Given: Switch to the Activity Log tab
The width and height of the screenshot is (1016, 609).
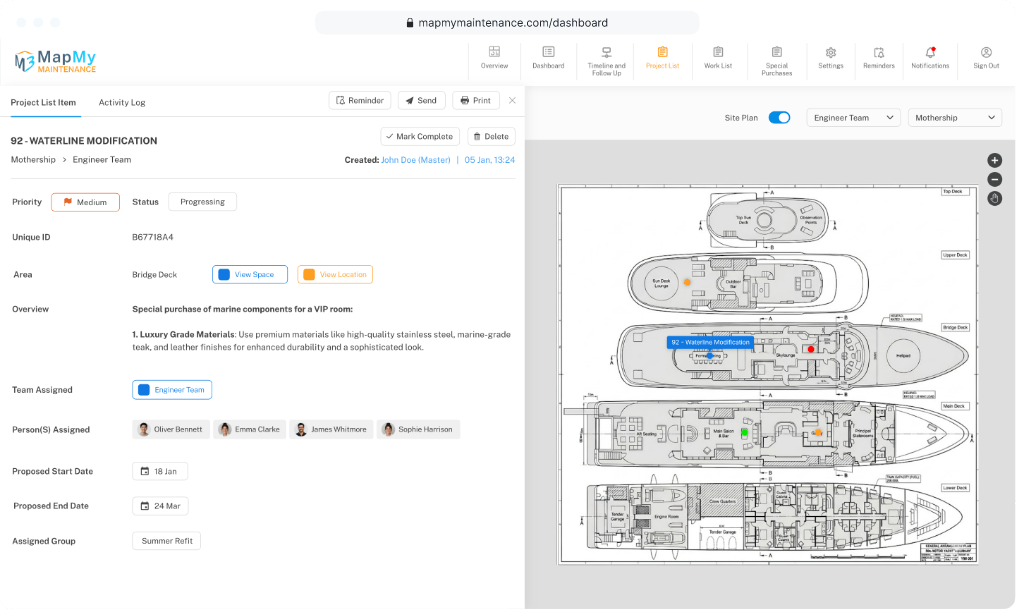Looking at the screenshot, I should coord(122,102).
